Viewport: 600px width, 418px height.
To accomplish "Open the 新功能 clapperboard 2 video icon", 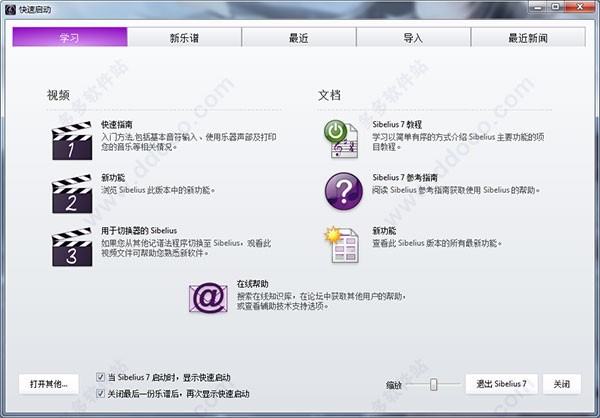I will click(x=72, y=194).
